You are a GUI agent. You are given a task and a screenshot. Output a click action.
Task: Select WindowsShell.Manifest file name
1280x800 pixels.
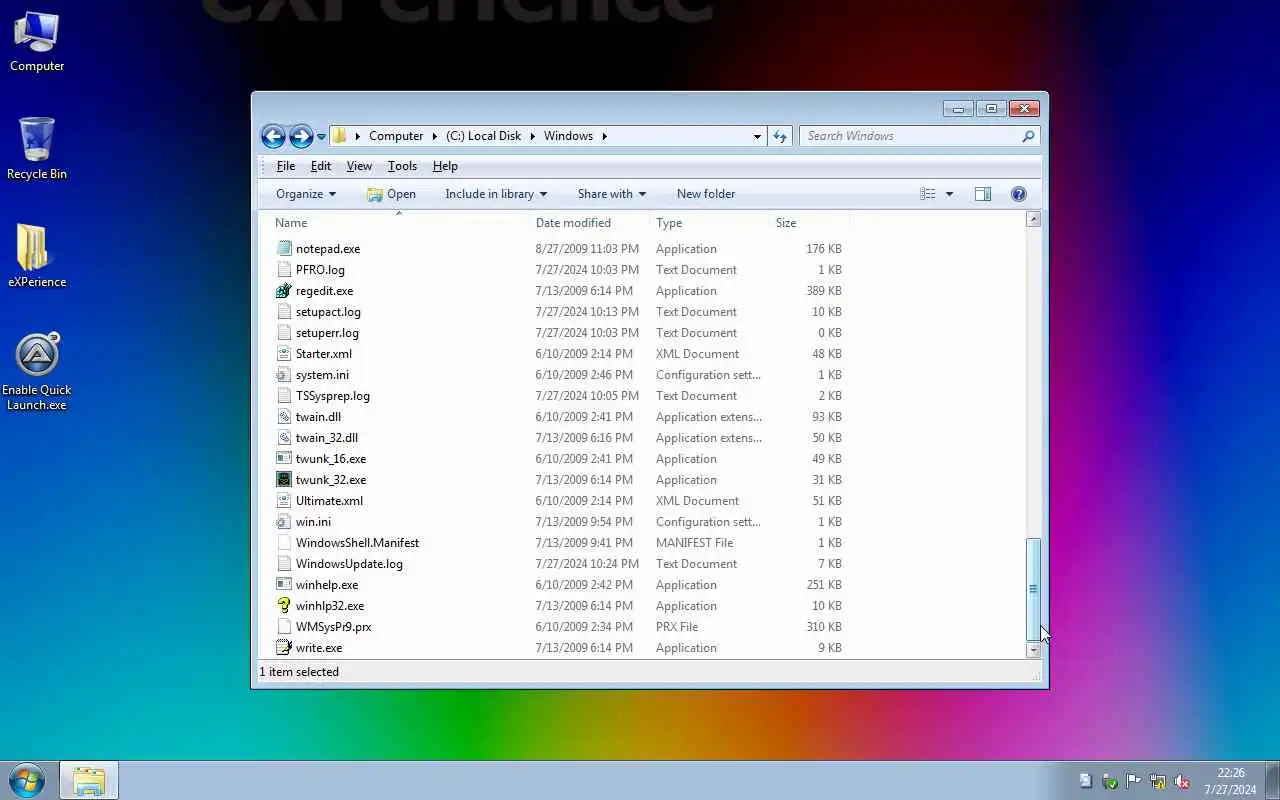(x=357, y=543)
